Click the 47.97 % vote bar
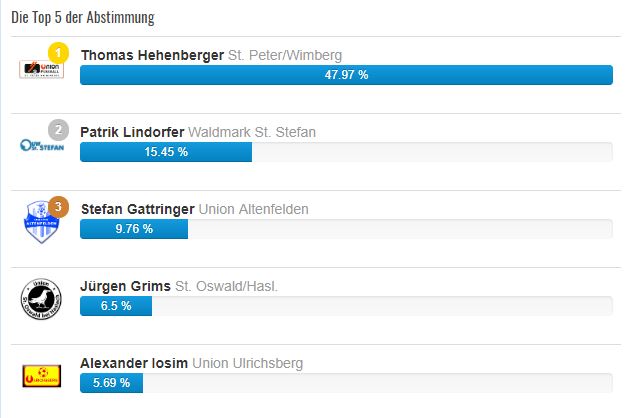The height and width of the screenshot is (418, 629). [347, 75]
